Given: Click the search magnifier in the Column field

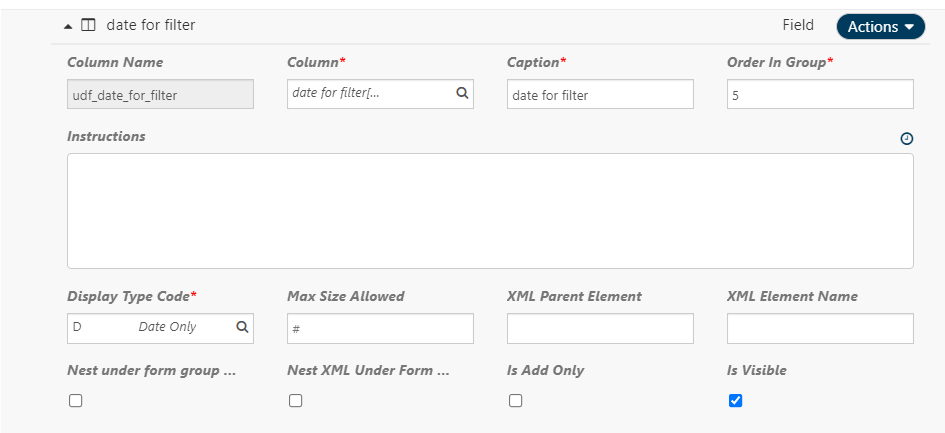Looking at the screenshot, I should pyautogui.click(x=462, y=93).
